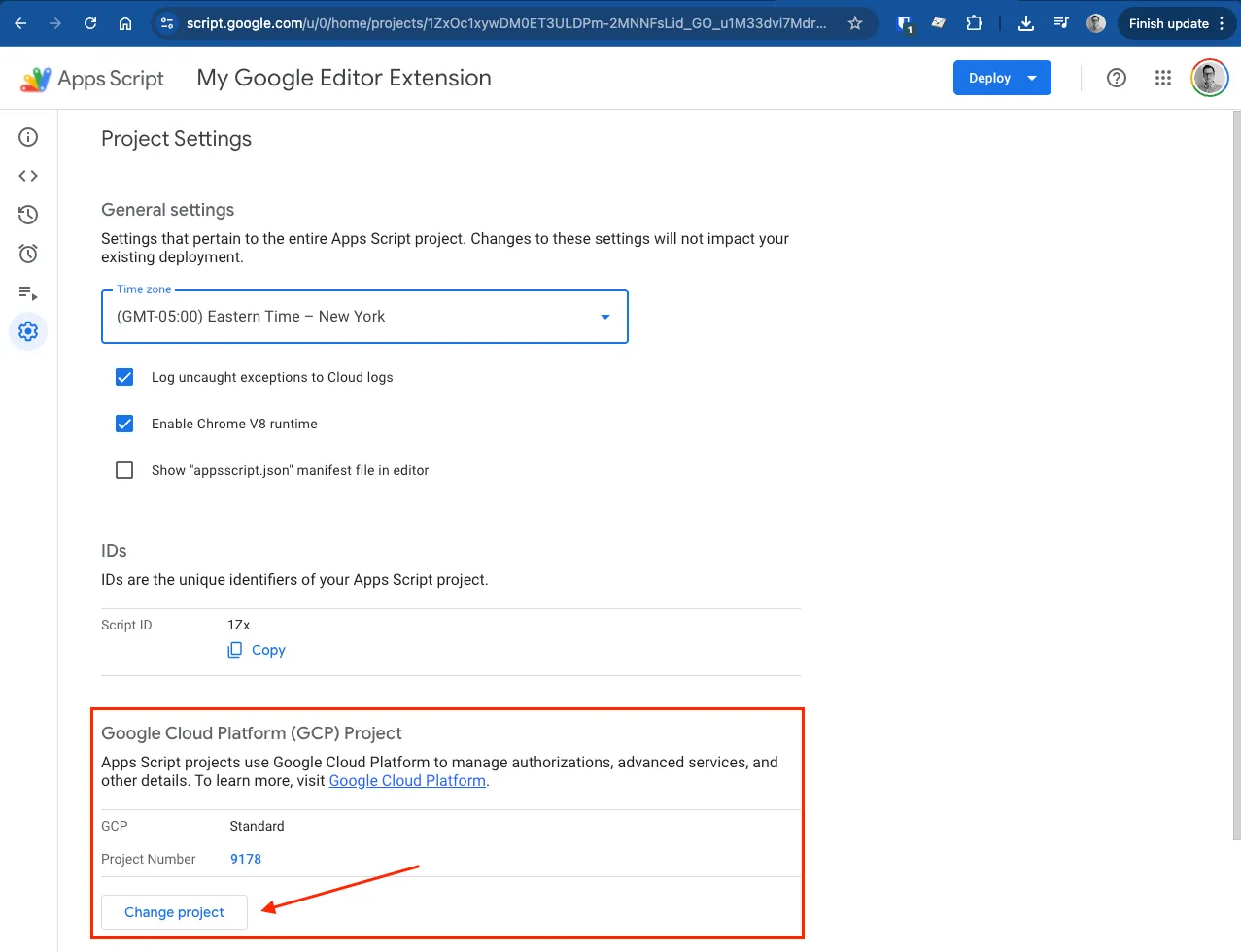Open Project History in the sidebar
1241x952 pixels.
[x=28, y=215]
